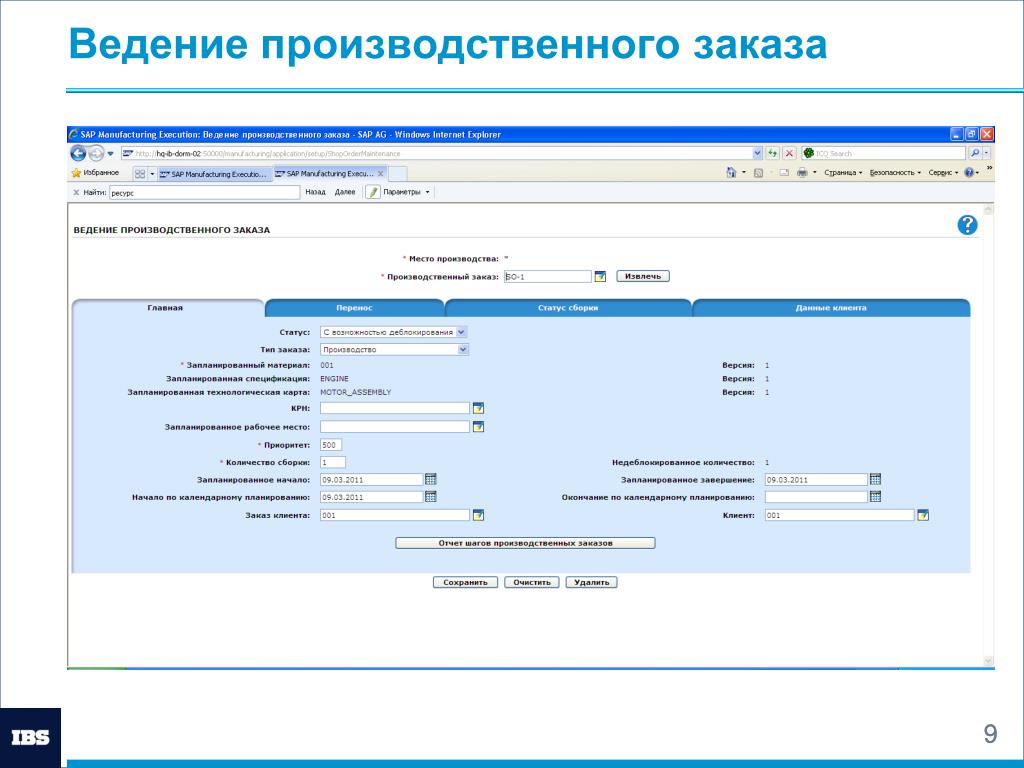Open browse icon next to Производственный заказ
The width and height of the screenshot is (1024, 768).
[x=600, y=277]
